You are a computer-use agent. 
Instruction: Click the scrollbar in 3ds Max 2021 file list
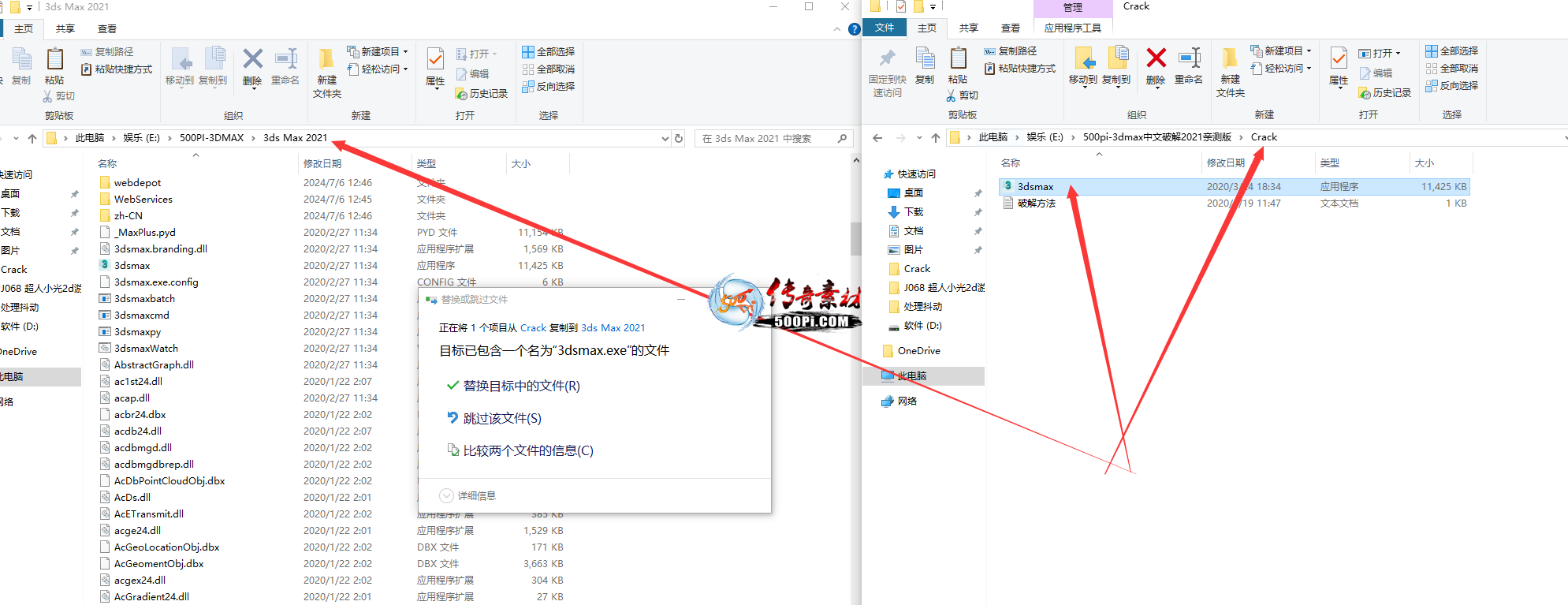tap(856, 238)
